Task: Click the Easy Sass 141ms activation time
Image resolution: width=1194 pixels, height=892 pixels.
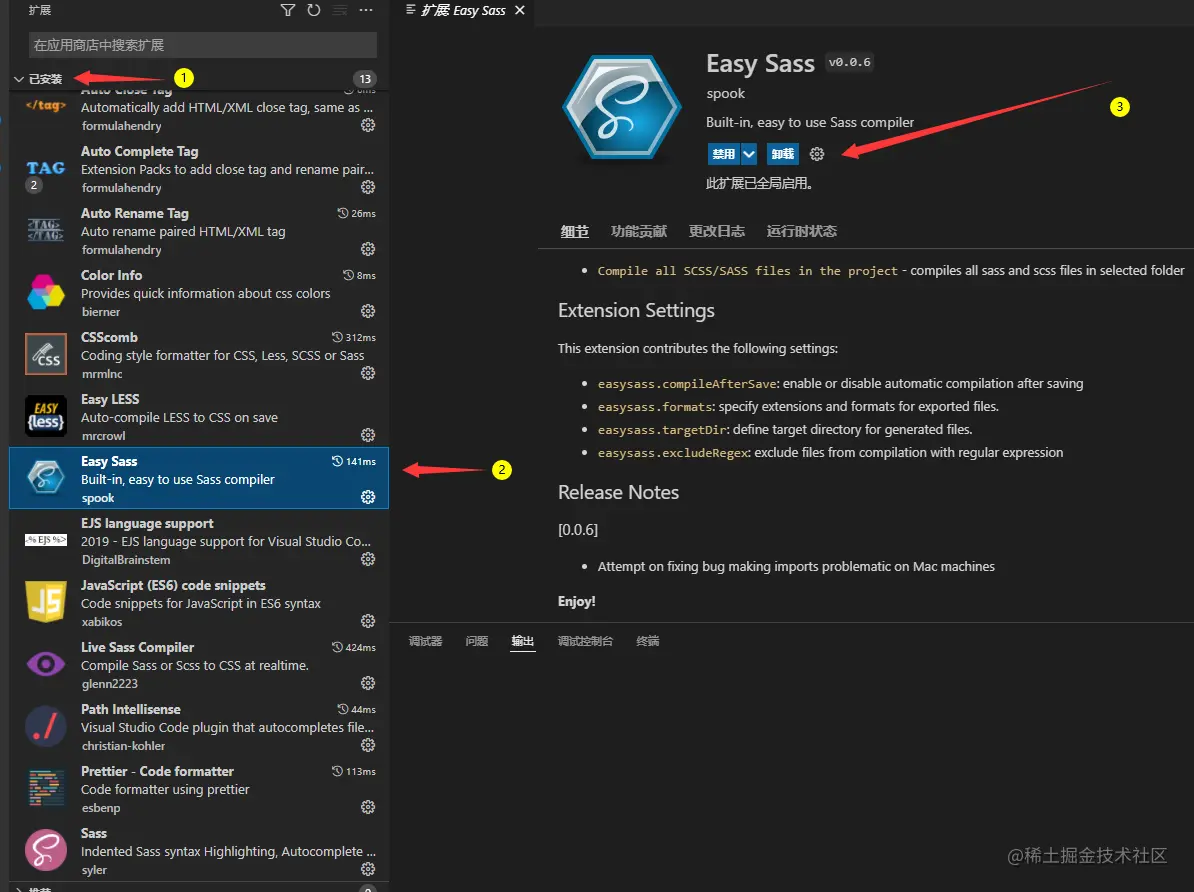Action: (x=354, y=461)
